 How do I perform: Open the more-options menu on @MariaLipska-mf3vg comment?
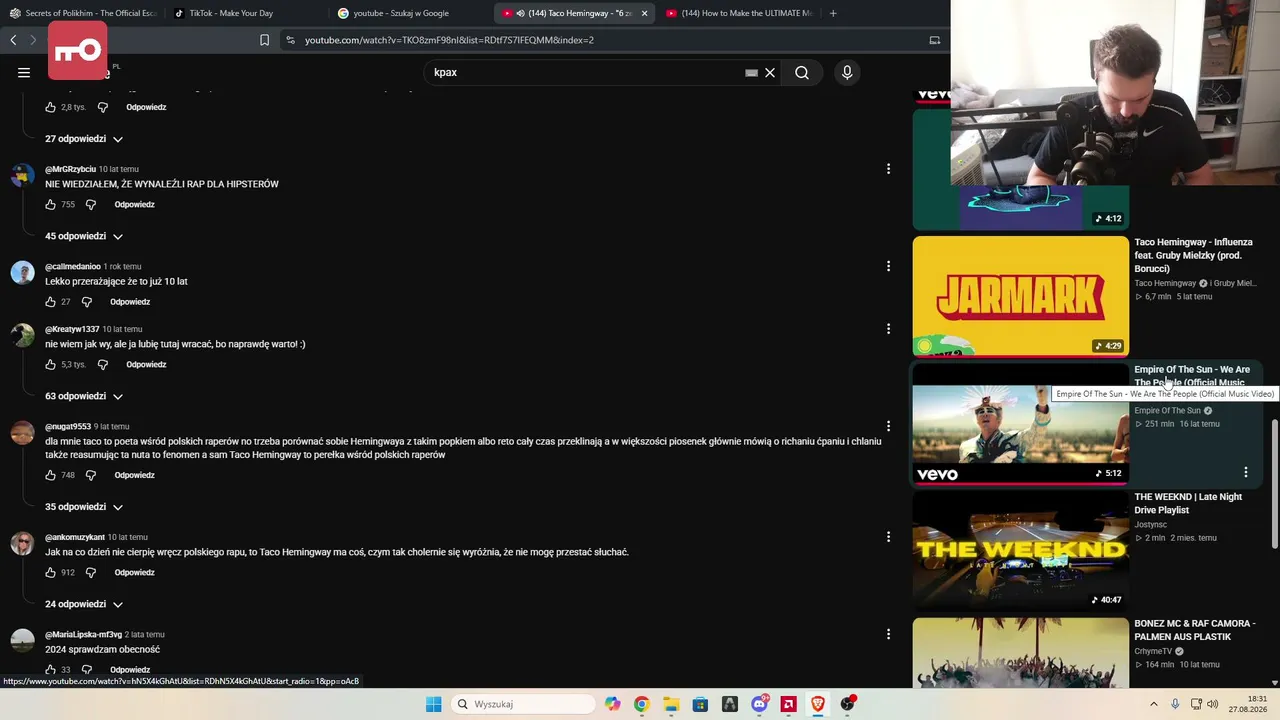888,634
